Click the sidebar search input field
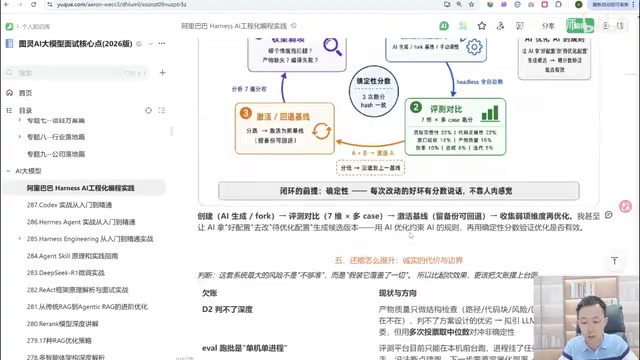Viewport: 640px width, 360px height. 77,73
